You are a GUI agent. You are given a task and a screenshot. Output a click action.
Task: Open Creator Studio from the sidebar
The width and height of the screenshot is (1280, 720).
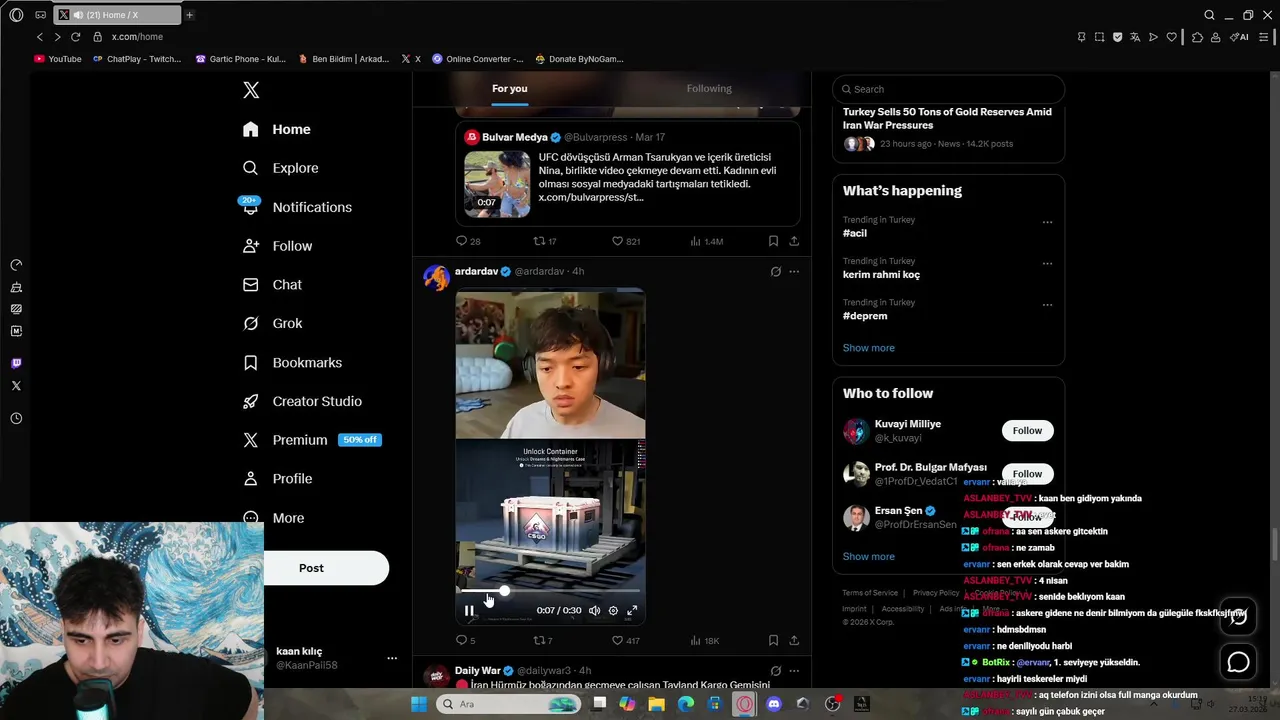[302, 401]
